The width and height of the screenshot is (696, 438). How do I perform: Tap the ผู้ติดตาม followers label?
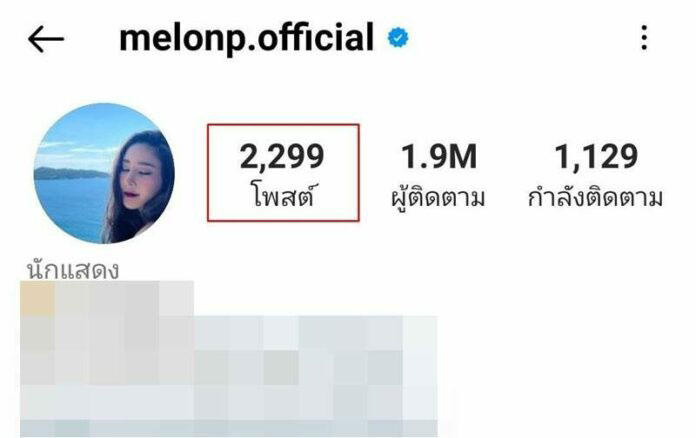point(438,196)
